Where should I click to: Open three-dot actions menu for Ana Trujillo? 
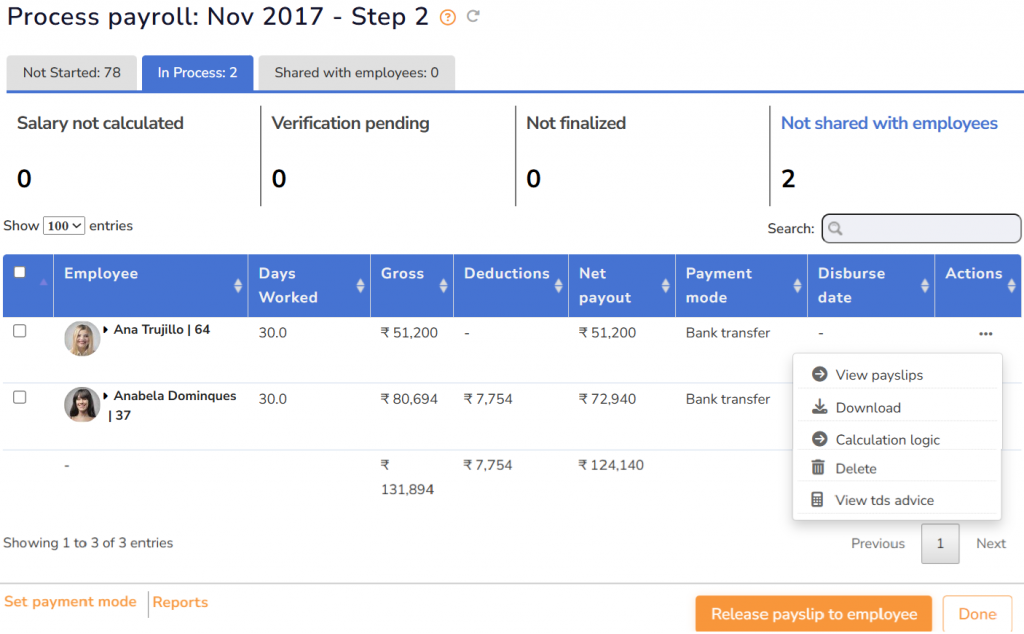(x=985, y=333)
